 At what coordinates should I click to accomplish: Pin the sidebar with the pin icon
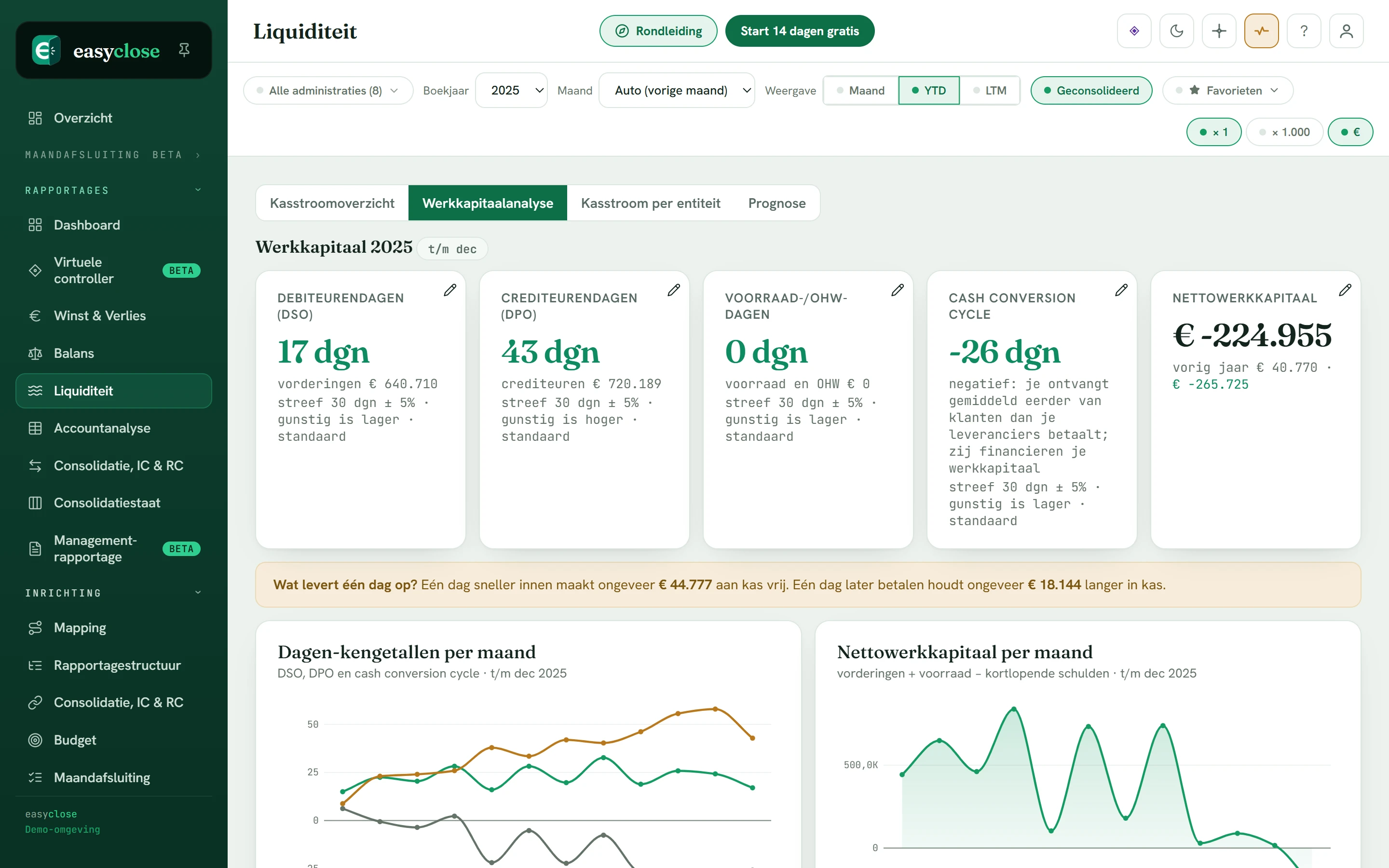pos(184,50)
